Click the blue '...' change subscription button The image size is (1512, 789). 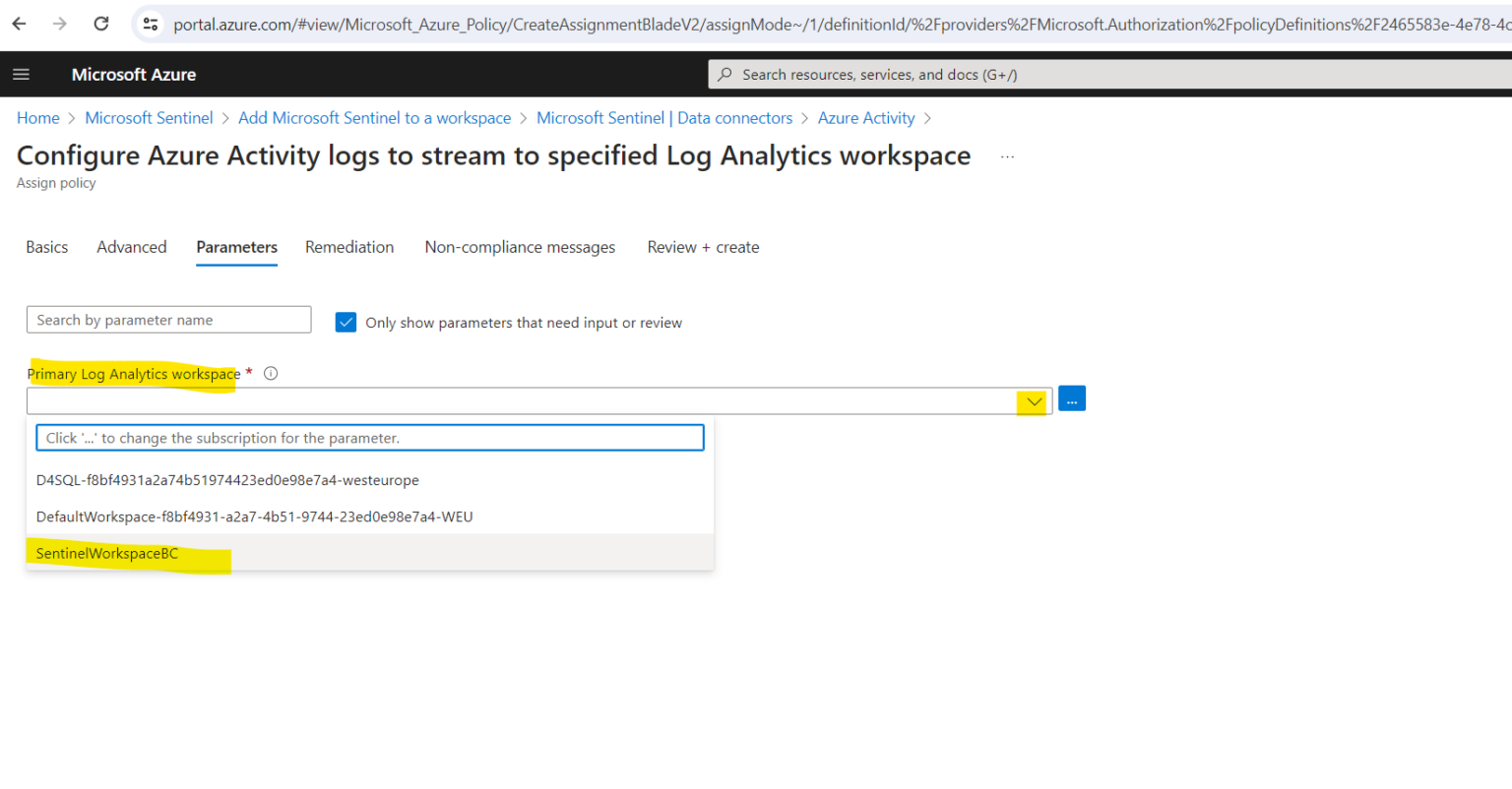click(x=1072, y=398)
